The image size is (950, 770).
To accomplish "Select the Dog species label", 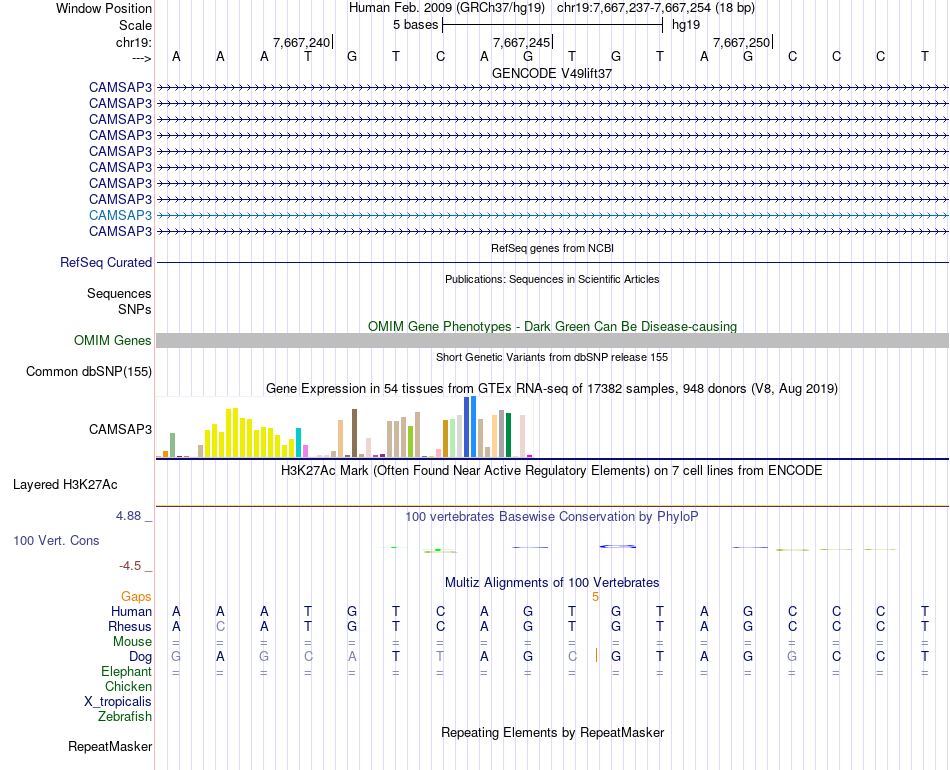I will [140, 657].
